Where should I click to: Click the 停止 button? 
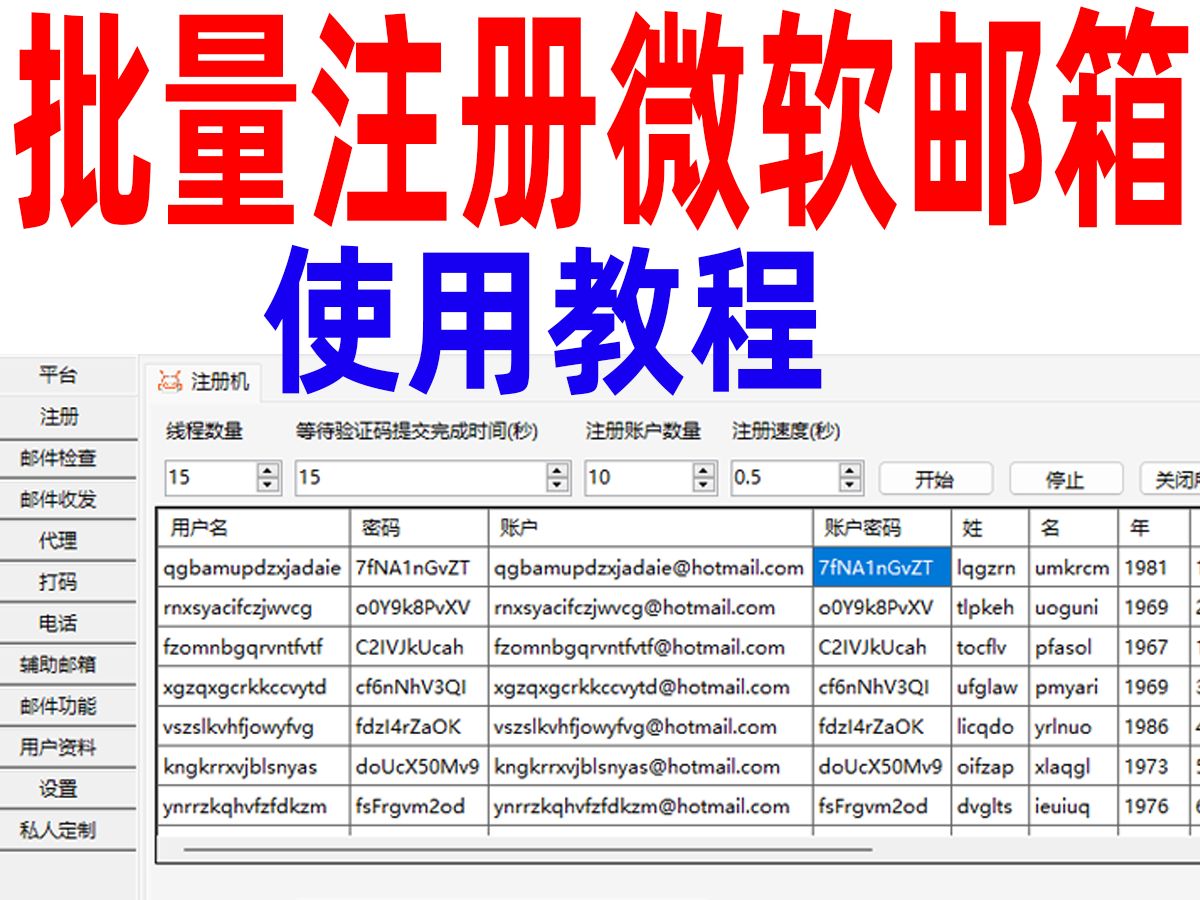pyautogui.click(x=1065, y=479)
